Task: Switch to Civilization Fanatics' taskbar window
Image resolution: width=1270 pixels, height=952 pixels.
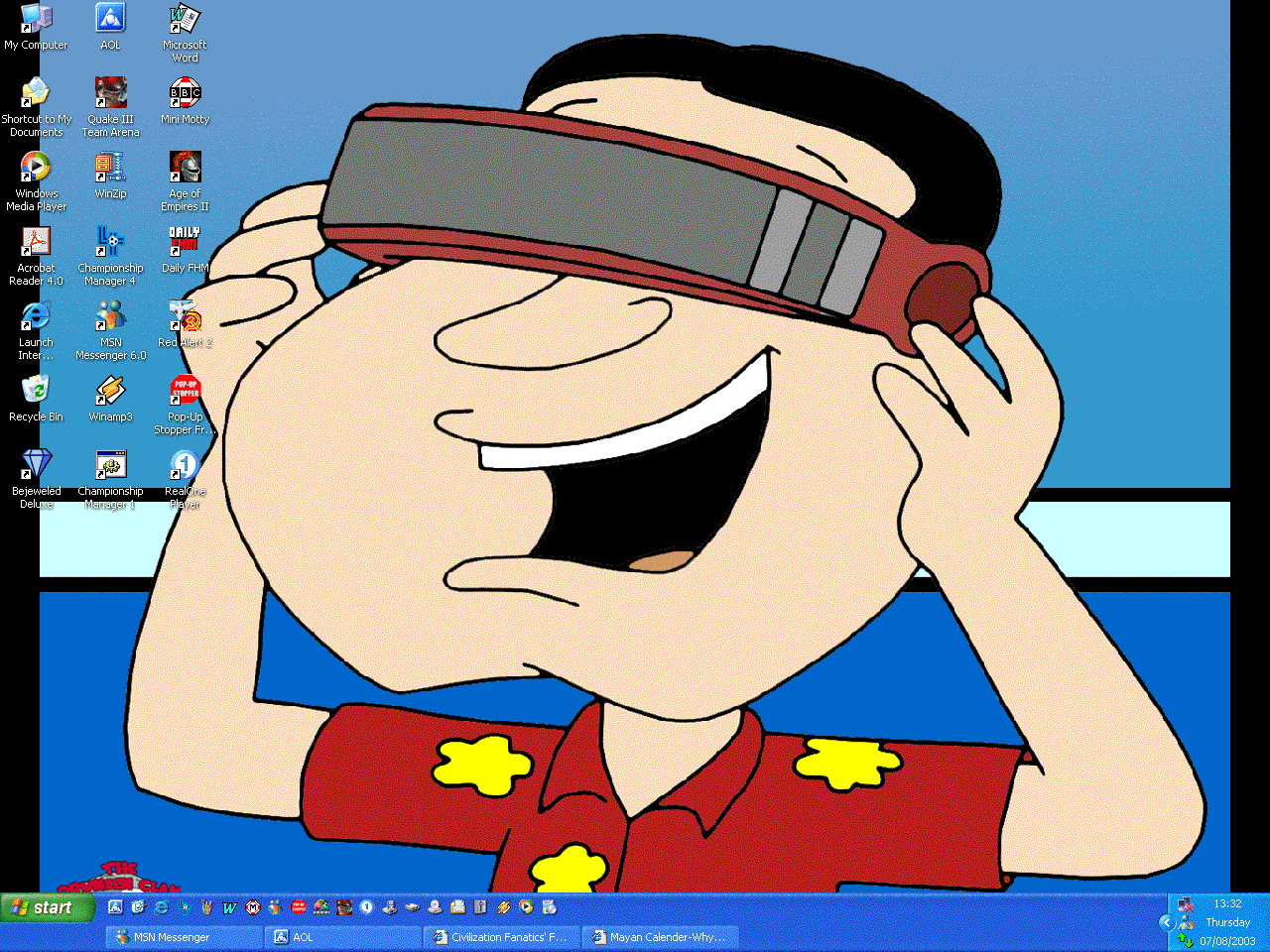Action: 502,937
